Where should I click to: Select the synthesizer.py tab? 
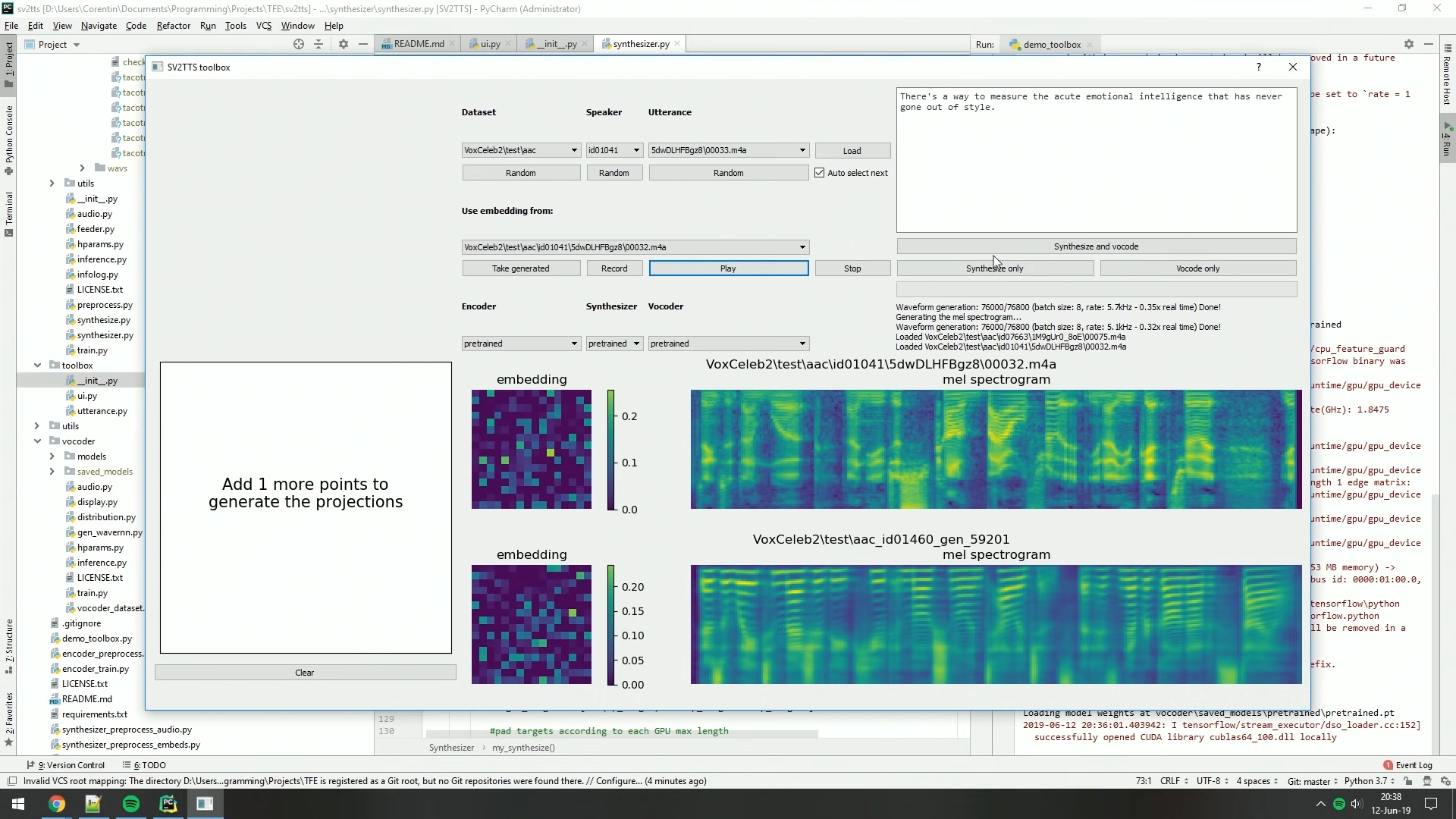[x=640, y=44]
